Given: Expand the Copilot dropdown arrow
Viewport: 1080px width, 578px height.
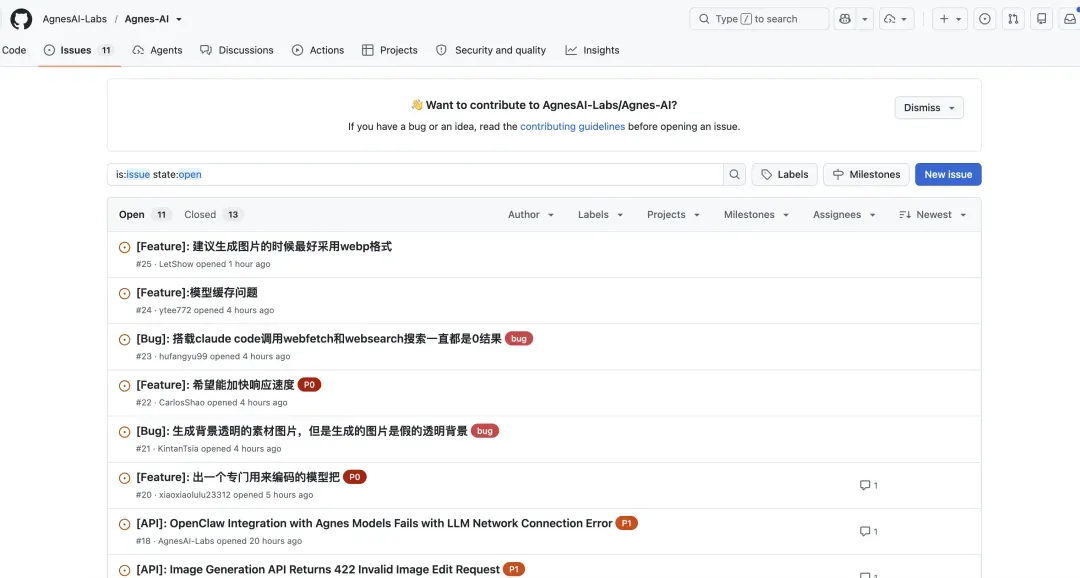Looking at the screenshot, I should pos(864,19).
